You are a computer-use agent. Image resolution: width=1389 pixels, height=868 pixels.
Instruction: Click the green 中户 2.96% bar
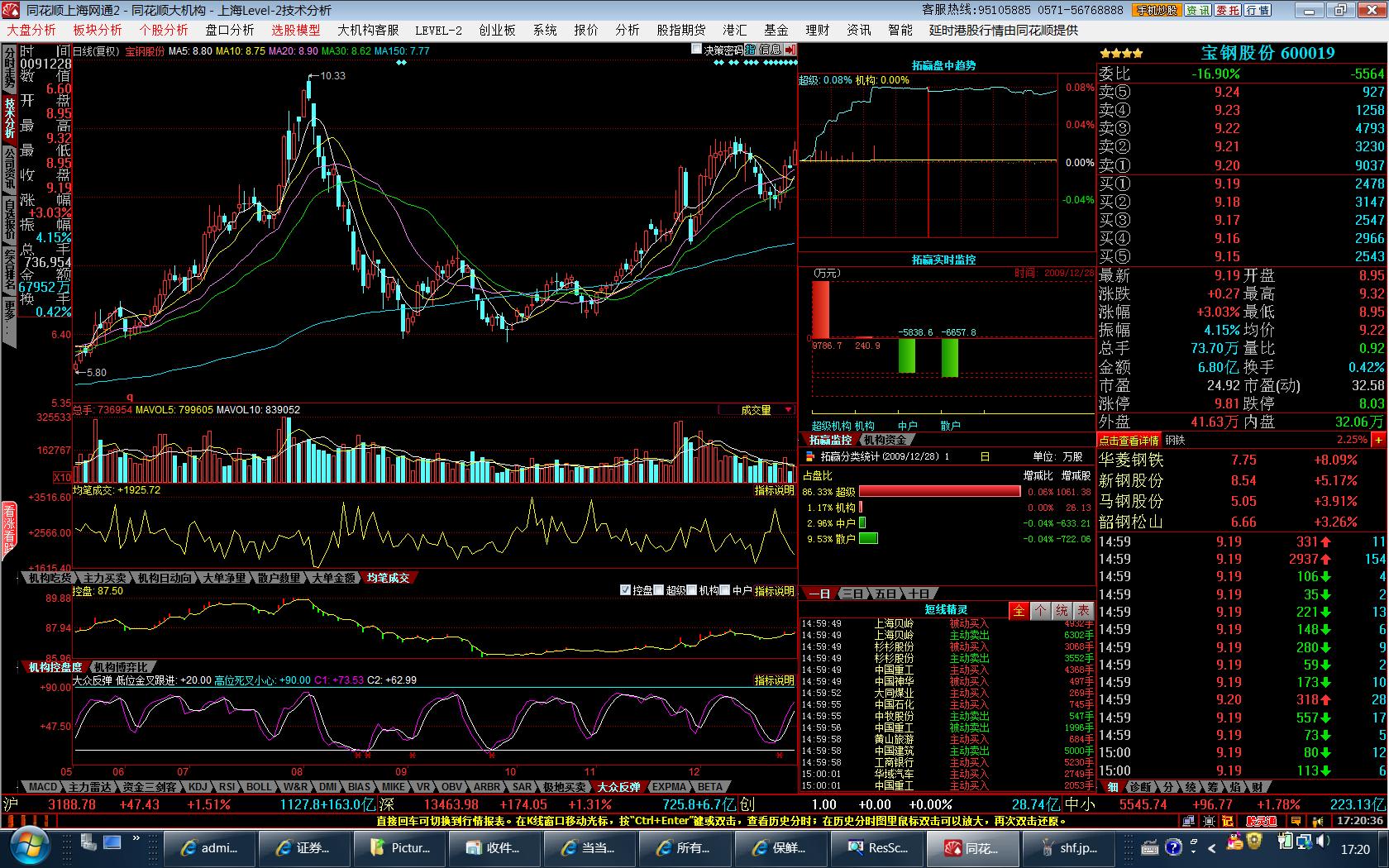point(862,522)
